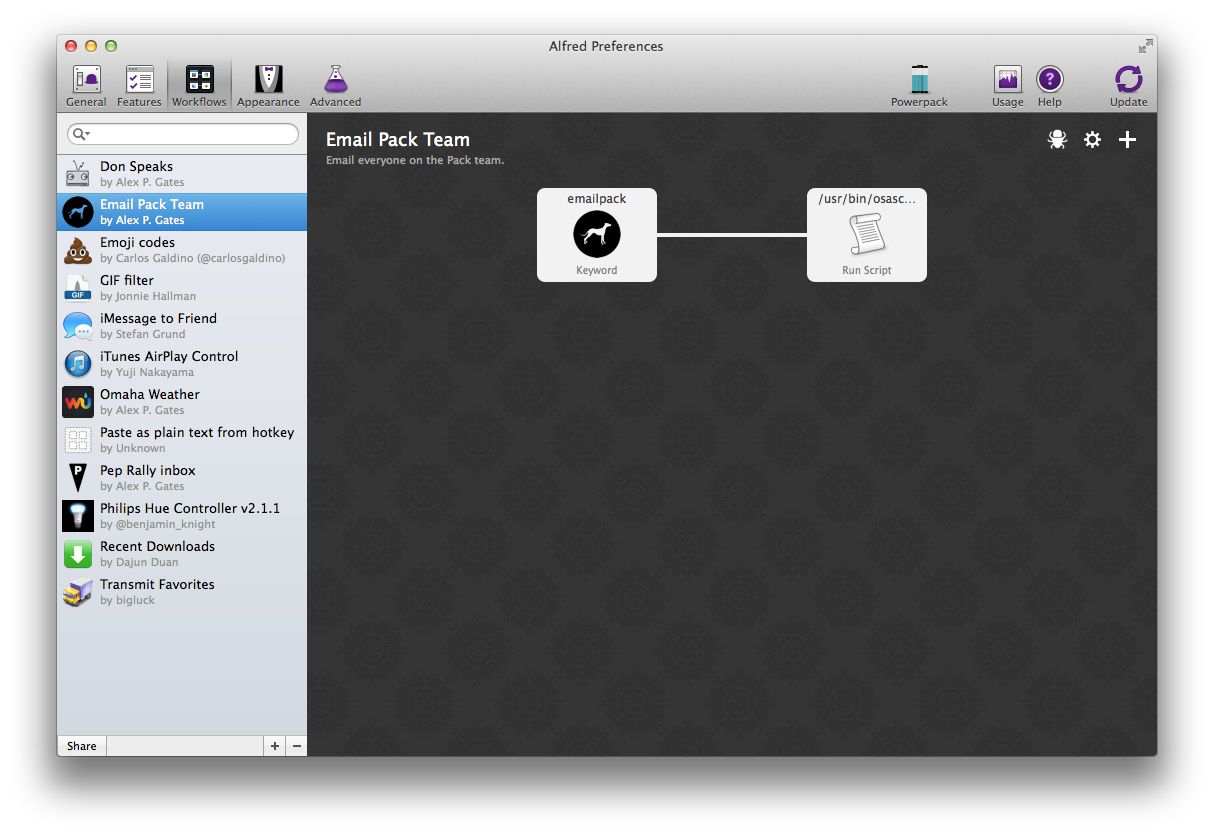This screenshot has height=835, width=1214.
Task: Click the Share button
Action: 82,746
